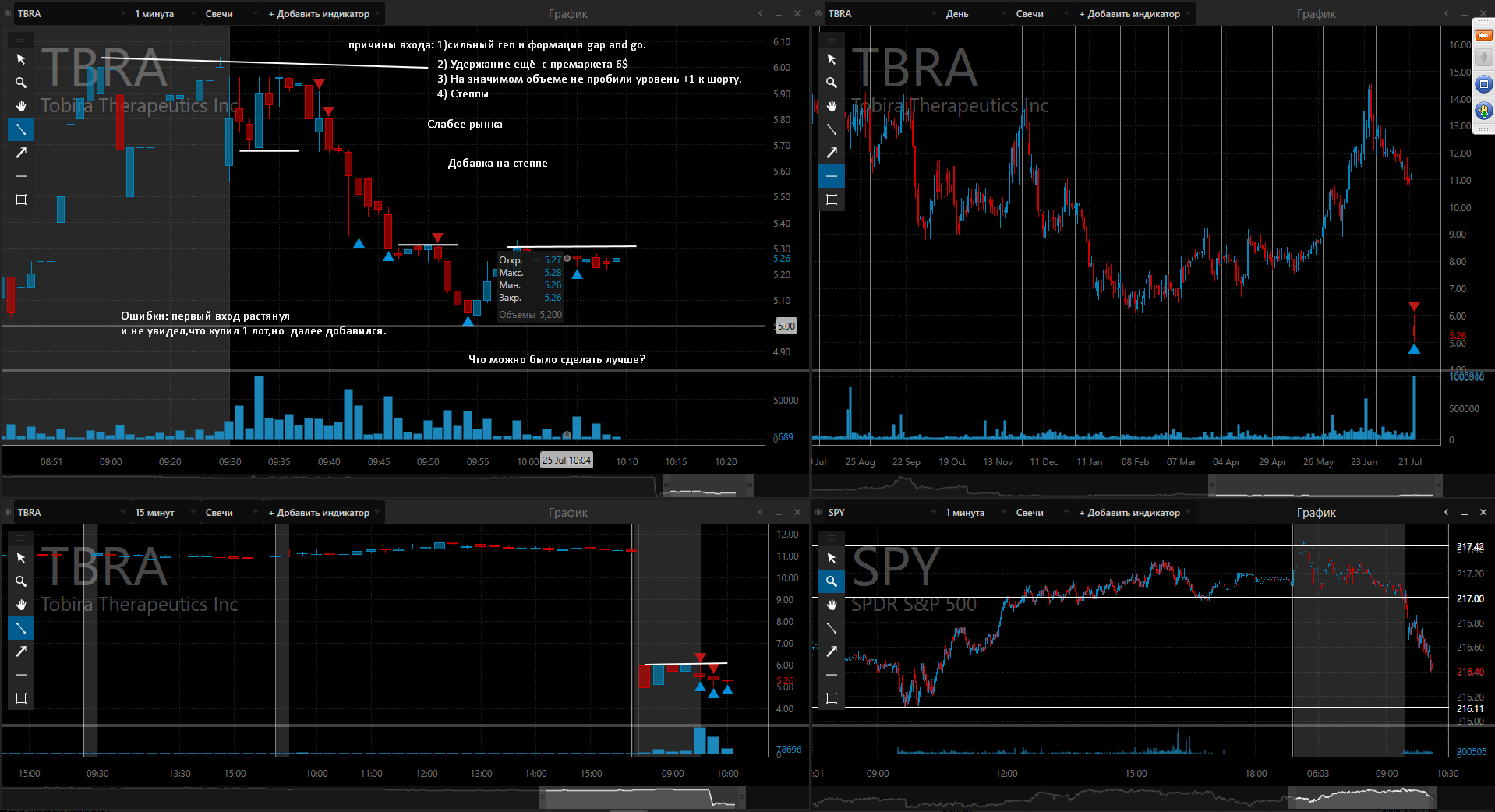This screenshot has height=812, width=1495.
Task: Click 217.42 price level label in SPY chart
Action: point(1470,547)
